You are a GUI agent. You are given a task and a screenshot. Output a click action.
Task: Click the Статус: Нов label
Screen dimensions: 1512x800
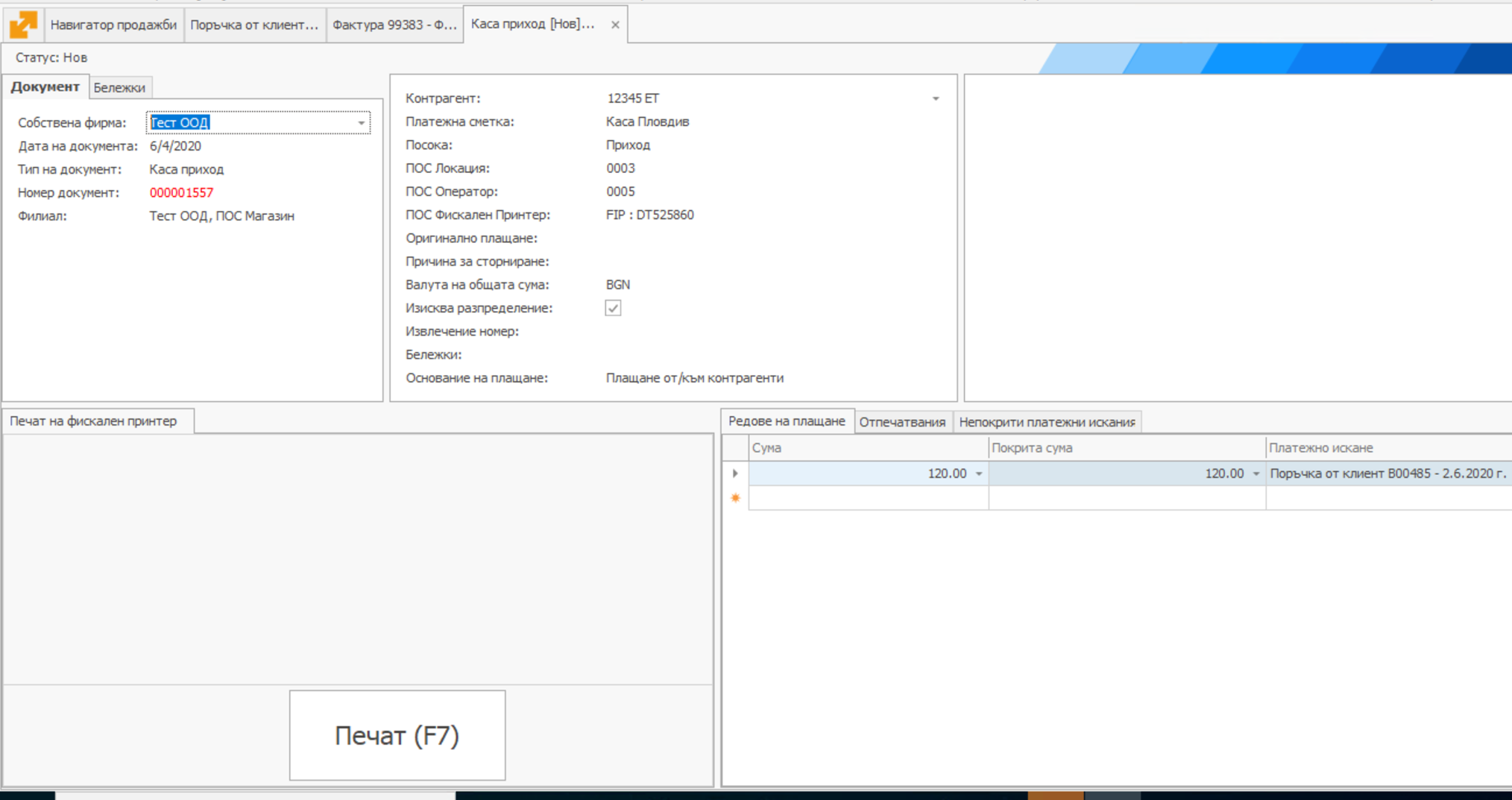click(51, 57)
